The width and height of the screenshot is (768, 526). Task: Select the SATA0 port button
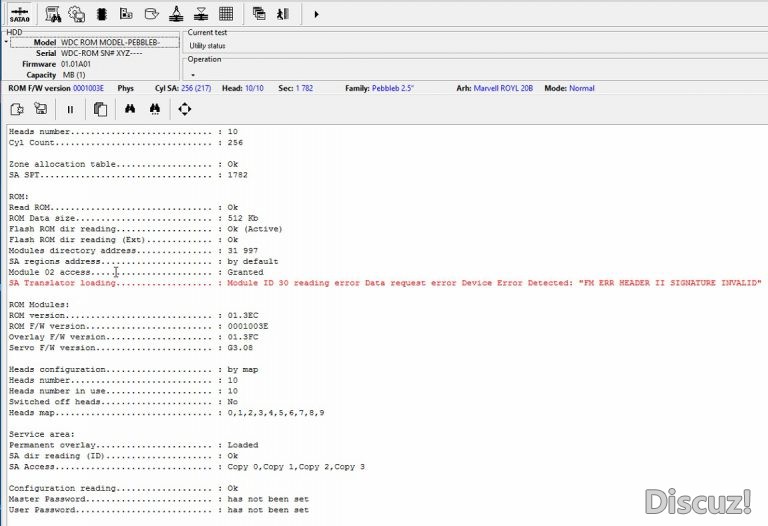(x=20, y=14)
